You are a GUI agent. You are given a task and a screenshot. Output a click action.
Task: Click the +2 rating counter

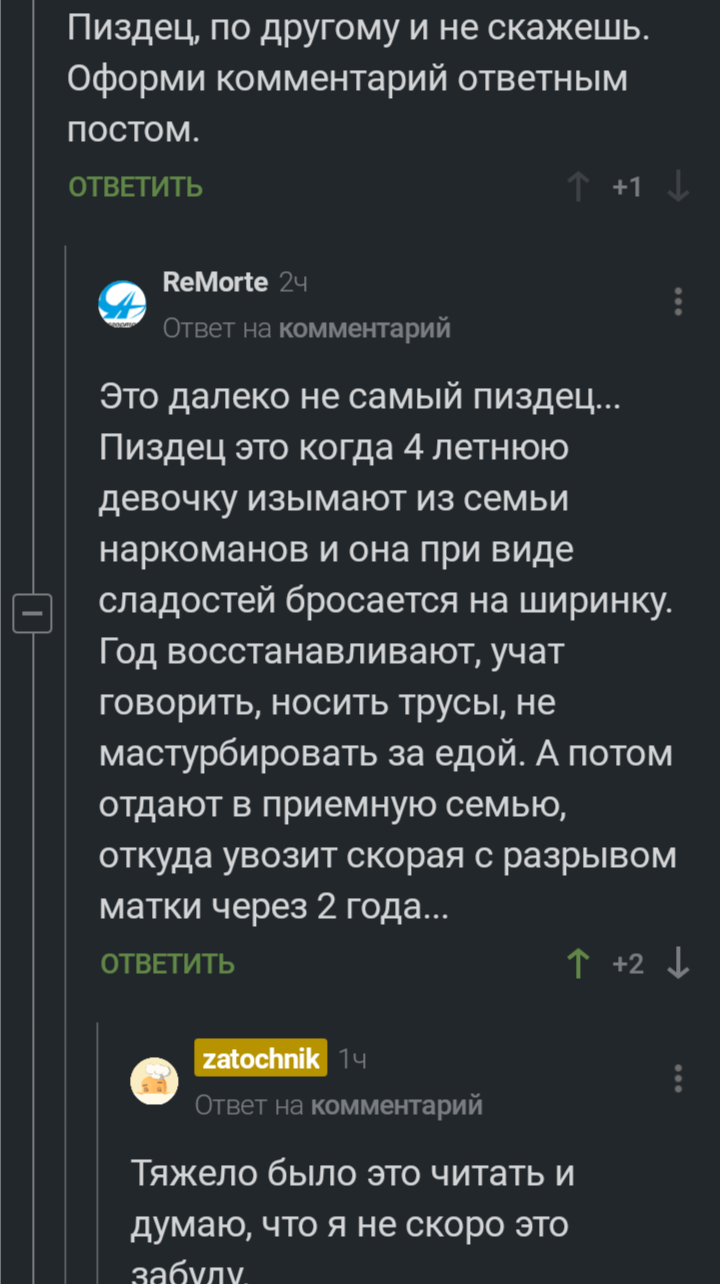pos(628,964)
